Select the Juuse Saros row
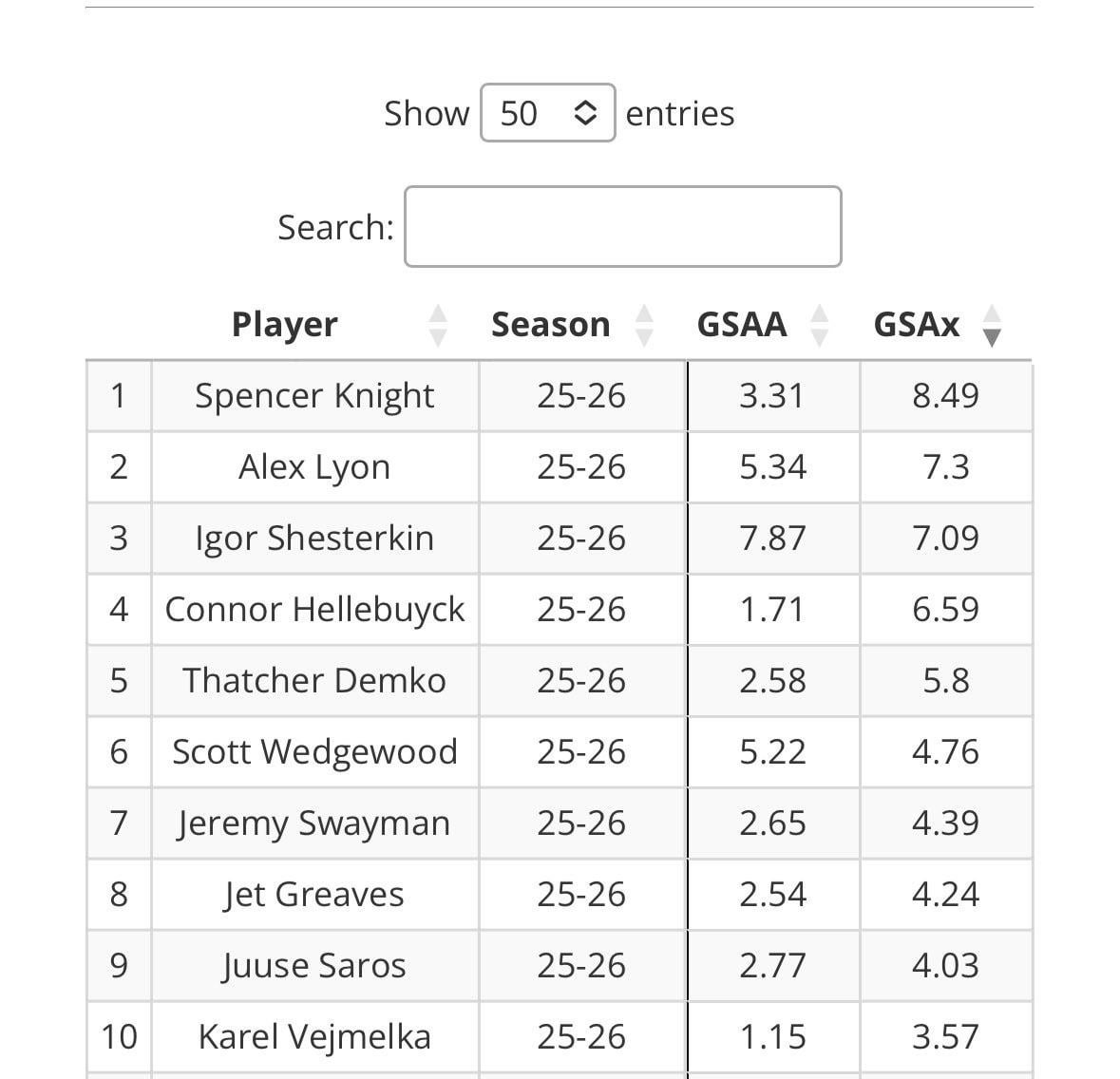 point(314,966)
